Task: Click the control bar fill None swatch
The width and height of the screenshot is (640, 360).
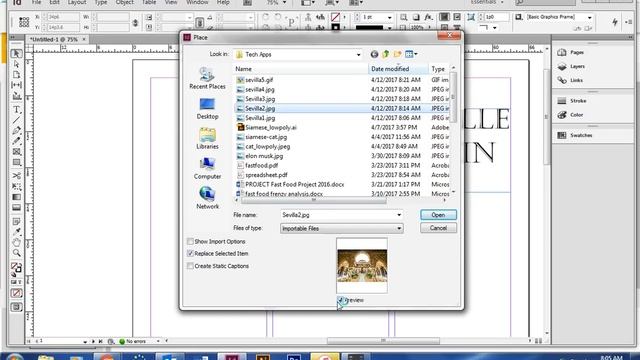Action: click(336, 17)
